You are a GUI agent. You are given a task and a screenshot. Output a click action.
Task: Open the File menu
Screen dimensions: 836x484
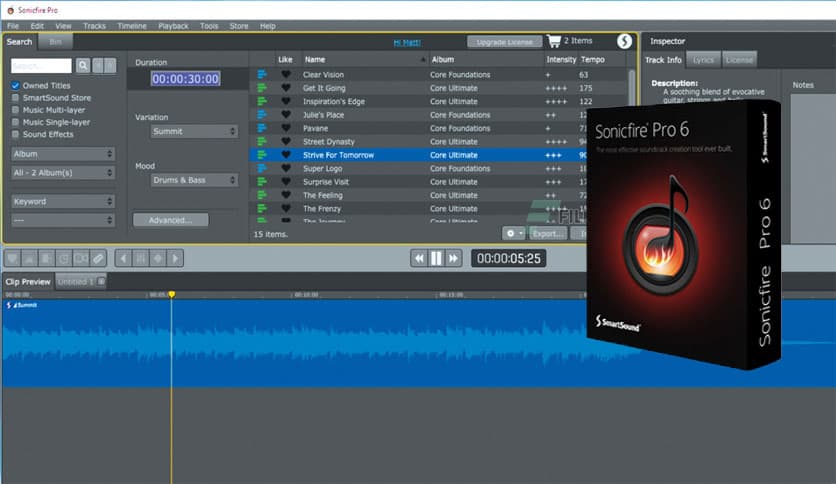coord(13,26)
